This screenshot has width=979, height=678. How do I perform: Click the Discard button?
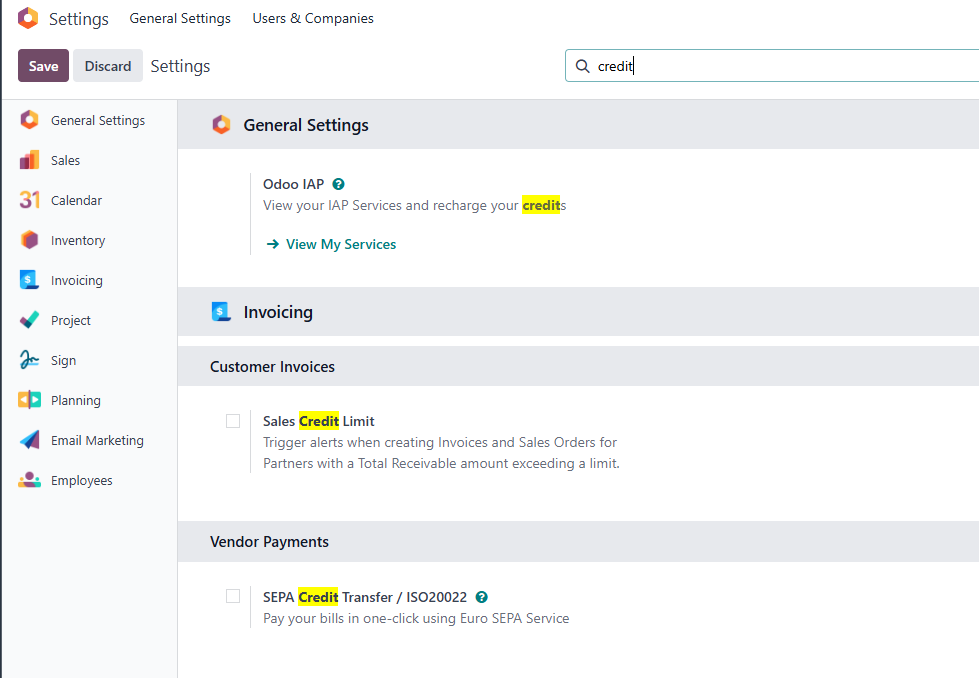(x=108, y=66)
